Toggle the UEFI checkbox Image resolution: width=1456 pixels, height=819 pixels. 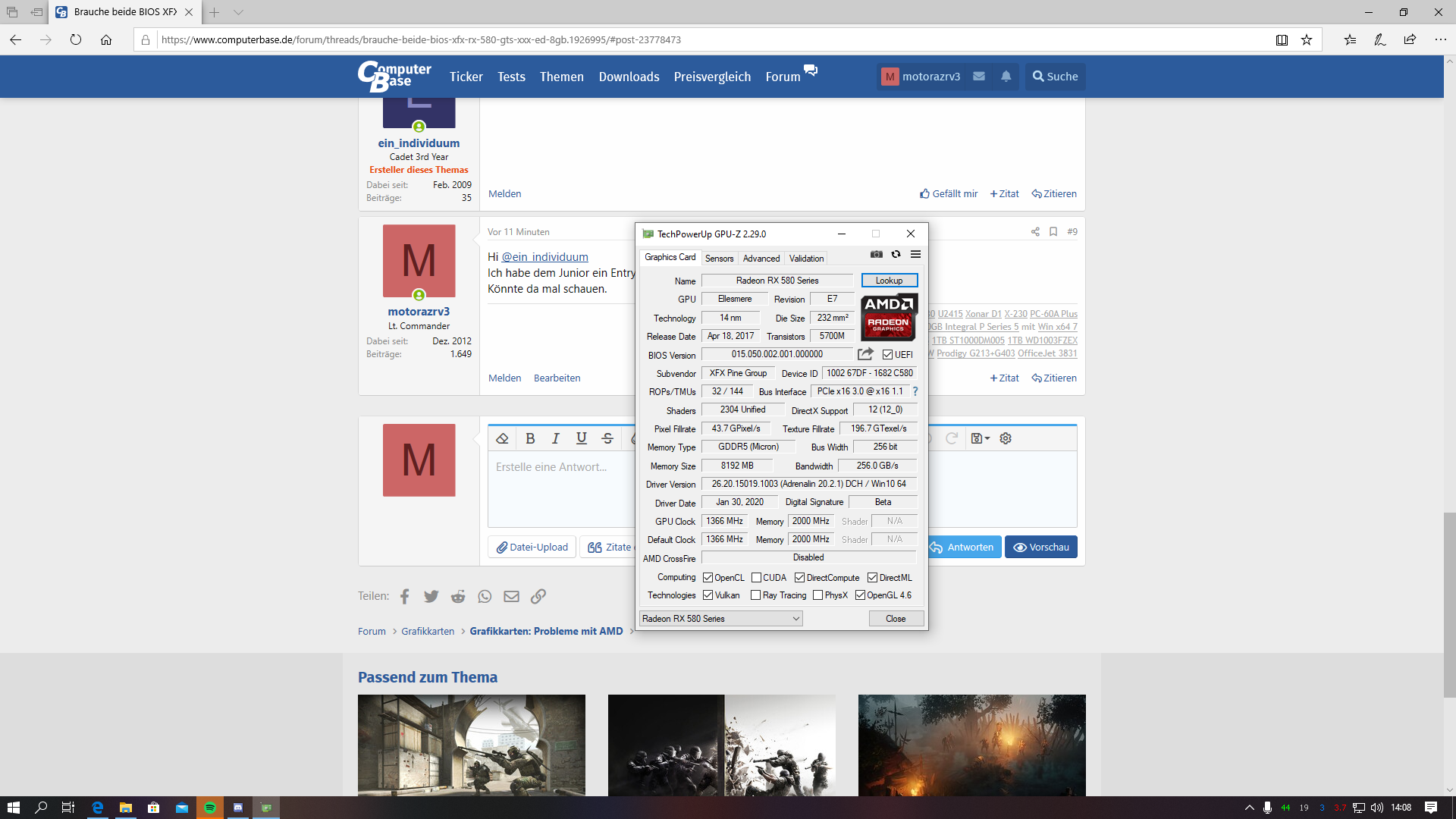[887, 355]
